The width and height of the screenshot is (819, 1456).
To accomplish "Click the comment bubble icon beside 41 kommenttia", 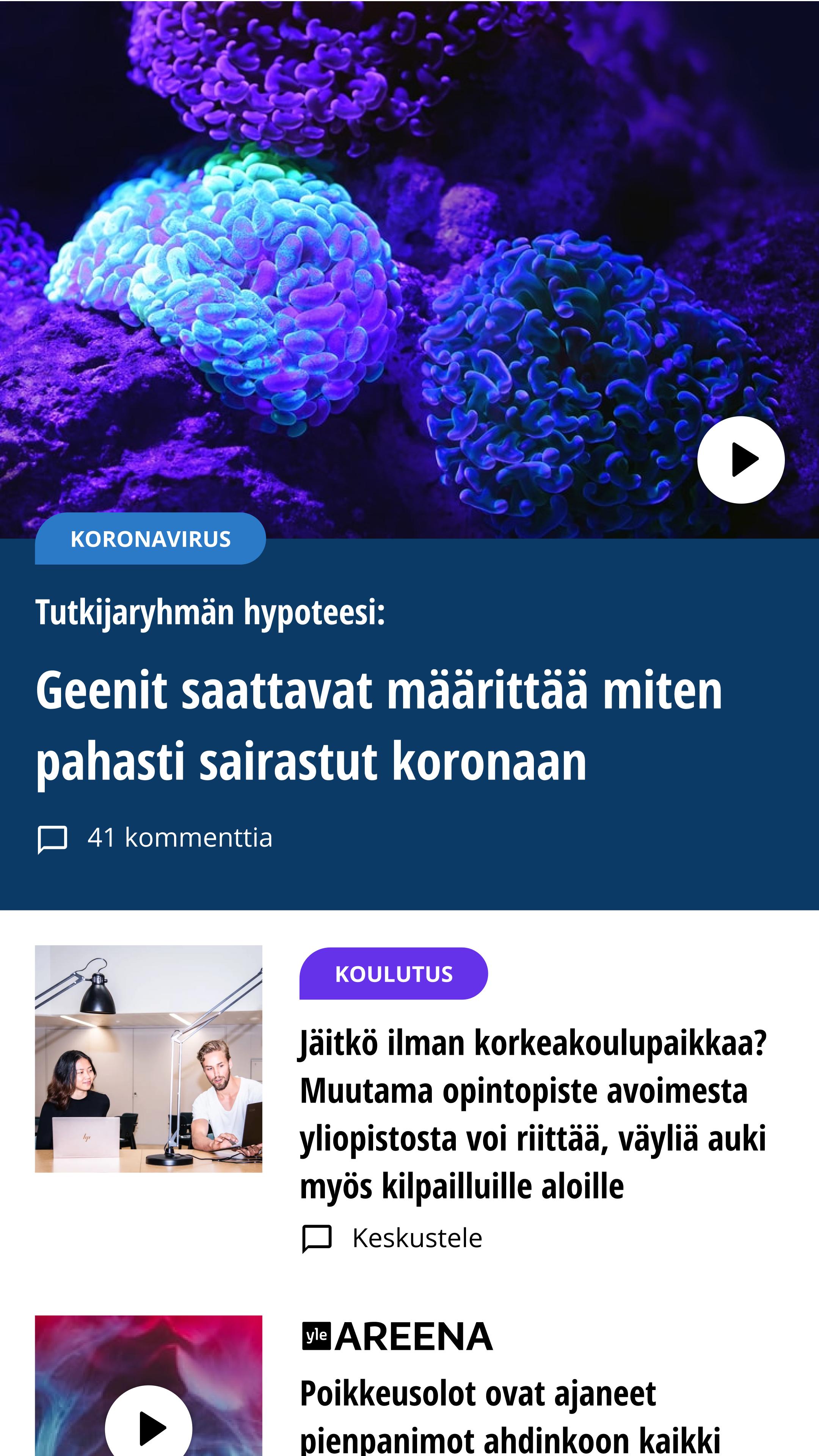I will coord(53,839).
